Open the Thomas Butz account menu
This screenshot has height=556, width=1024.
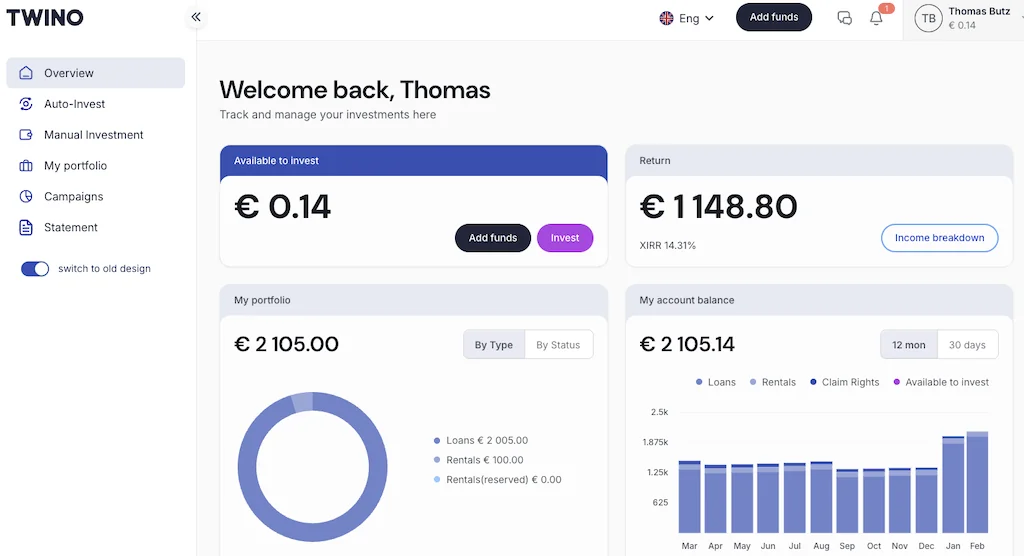[x=963, y=18]
